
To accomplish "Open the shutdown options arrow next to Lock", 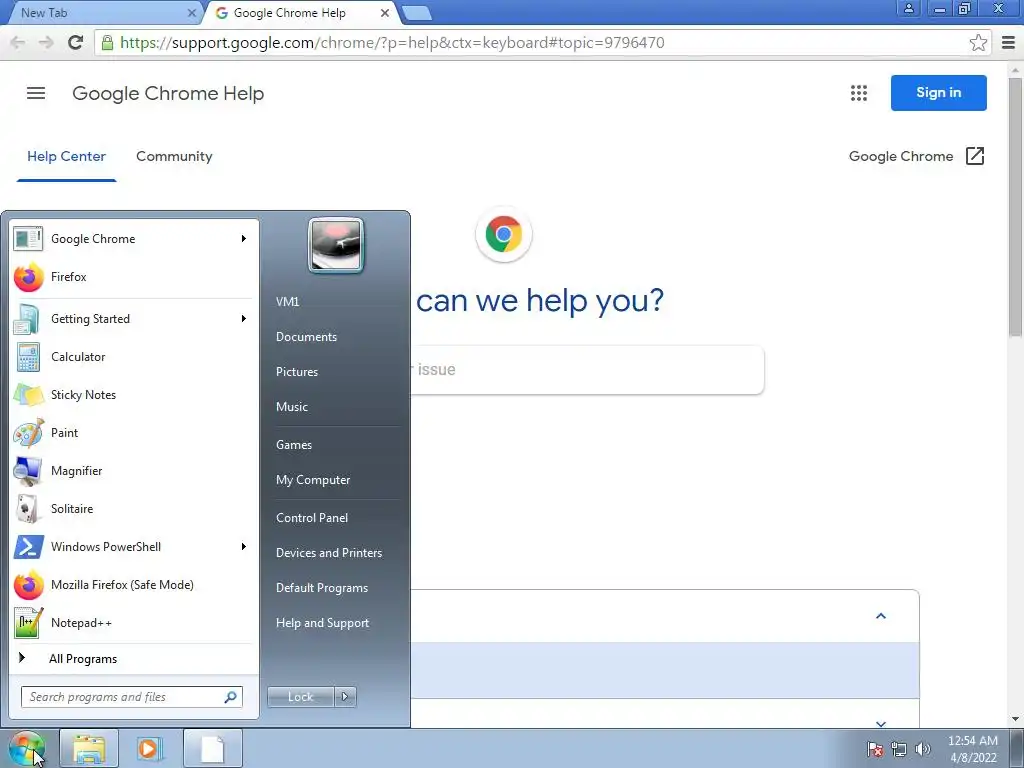I will [345, 697].
